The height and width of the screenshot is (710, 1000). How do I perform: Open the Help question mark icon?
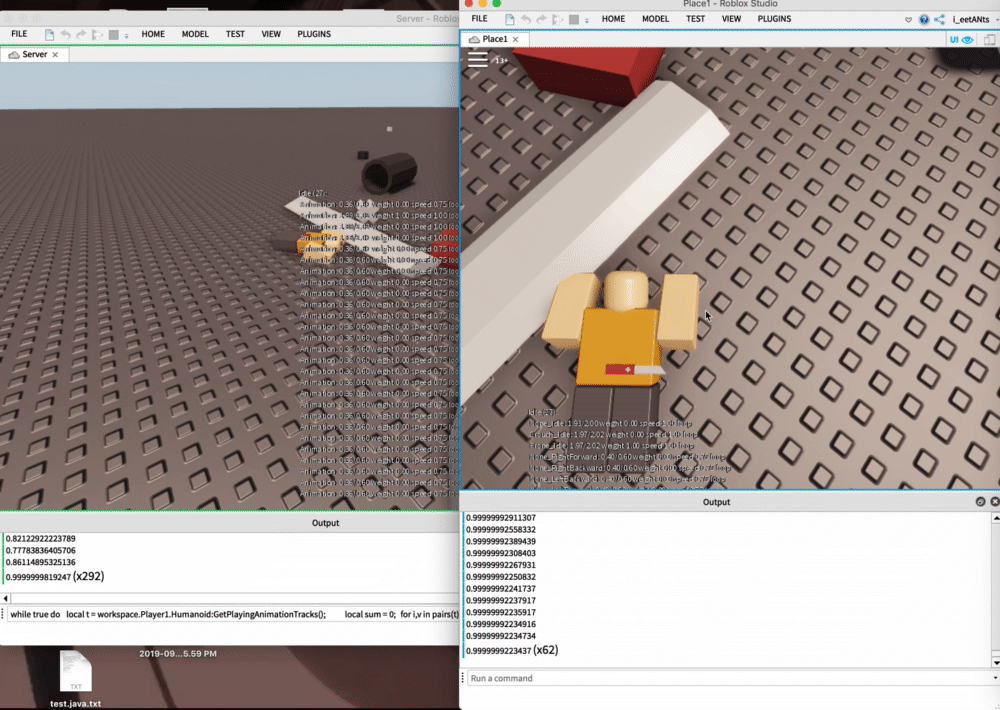point(923,20)
